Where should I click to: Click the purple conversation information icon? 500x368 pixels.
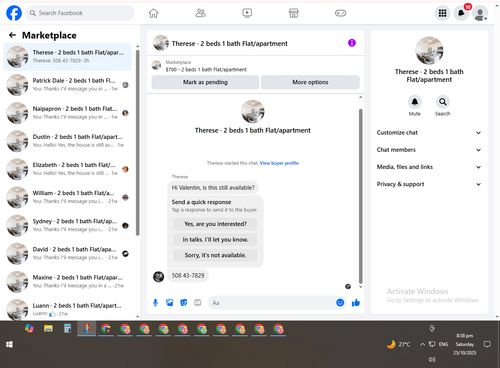pyautogui.click(x=352, y=43)
